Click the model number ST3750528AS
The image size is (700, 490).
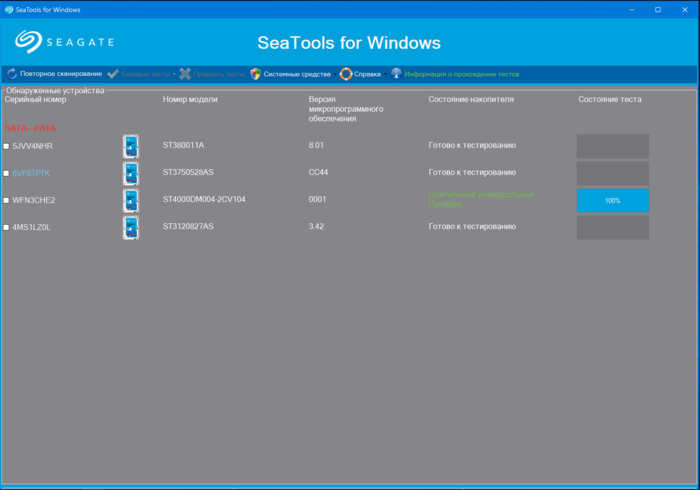tap(188, 172)
